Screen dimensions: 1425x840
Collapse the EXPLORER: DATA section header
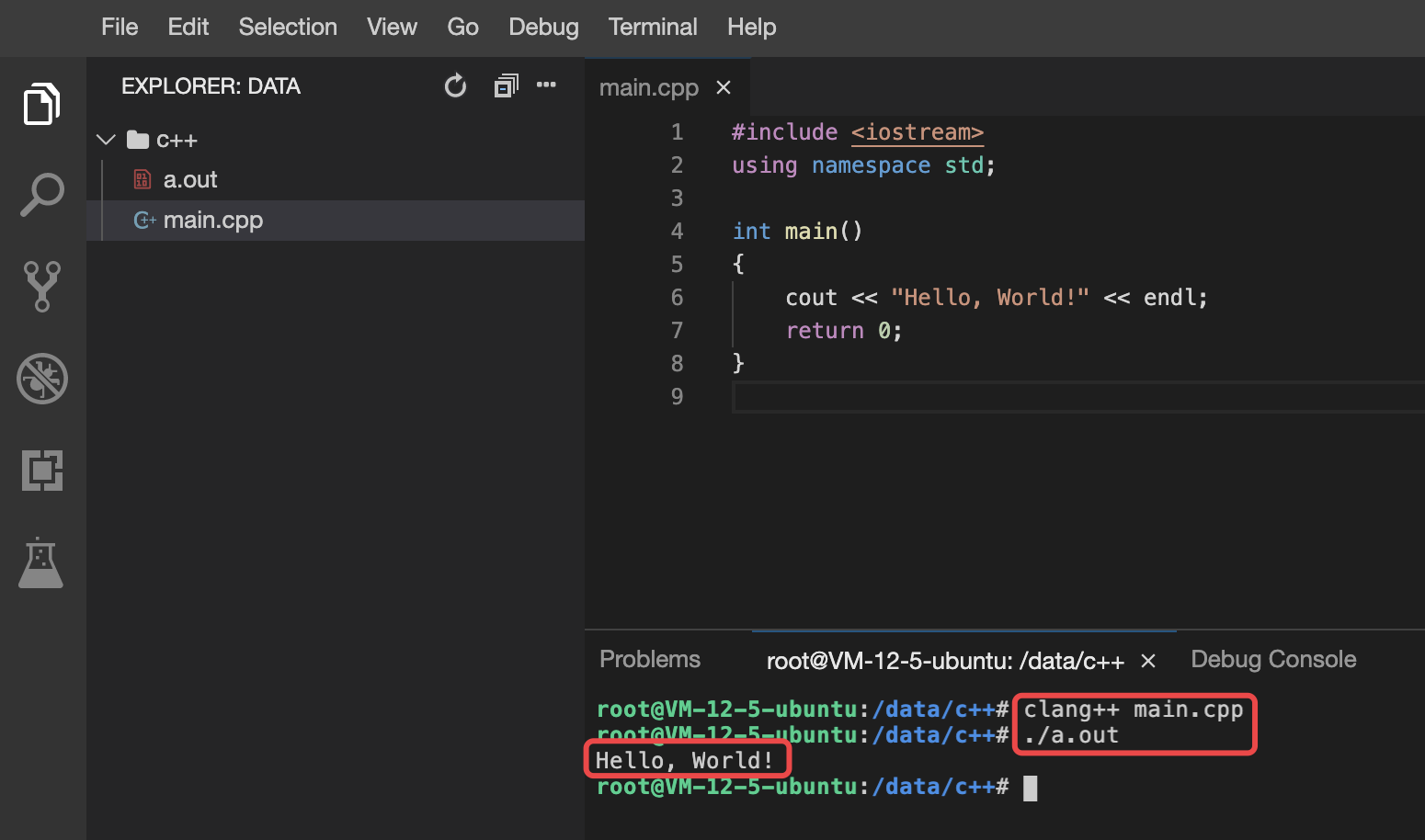(211, 85)
